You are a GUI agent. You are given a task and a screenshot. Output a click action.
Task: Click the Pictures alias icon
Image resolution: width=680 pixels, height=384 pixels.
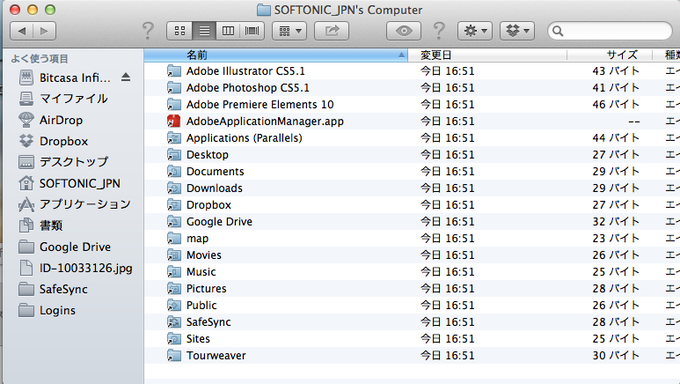(x=174, y=289)
